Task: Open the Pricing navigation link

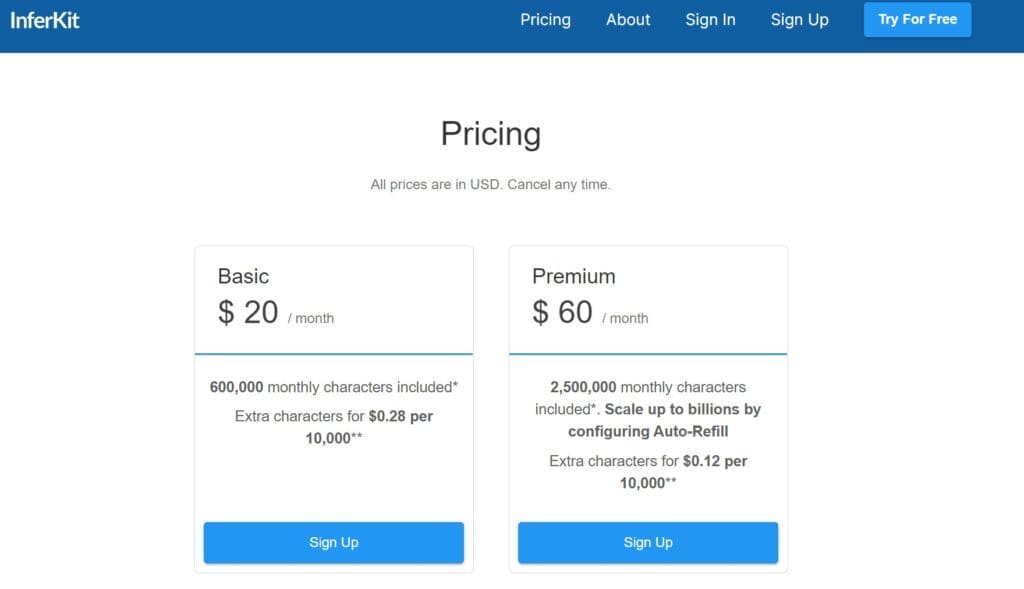Action: [x=545, y=20]
